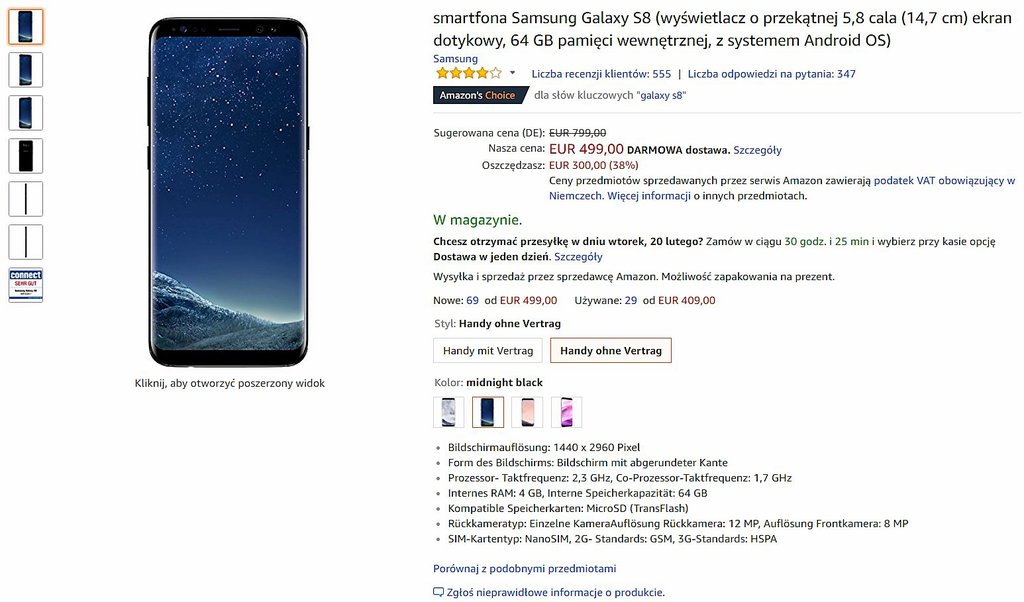Select the Handy ohne Vertrag style option

point(611,351)
